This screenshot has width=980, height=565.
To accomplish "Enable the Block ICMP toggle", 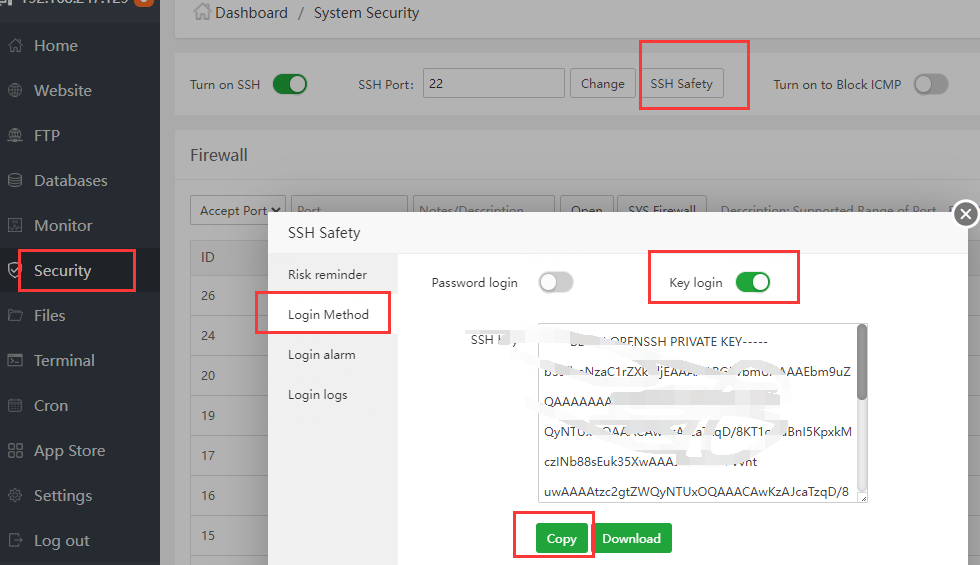I will click(x=930, y=85).
